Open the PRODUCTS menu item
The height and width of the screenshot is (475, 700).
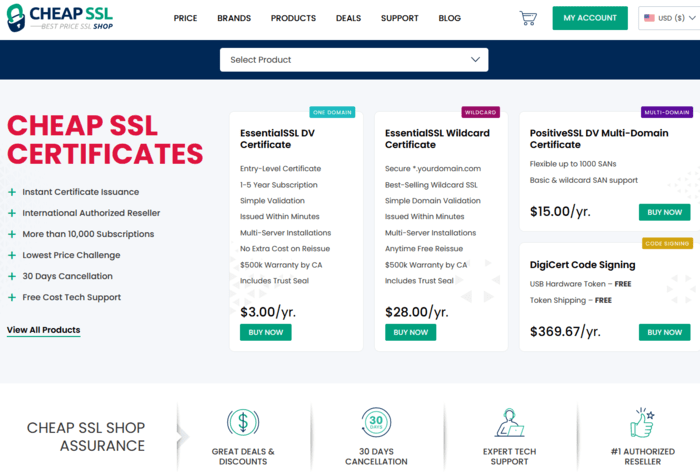[293, 18]
